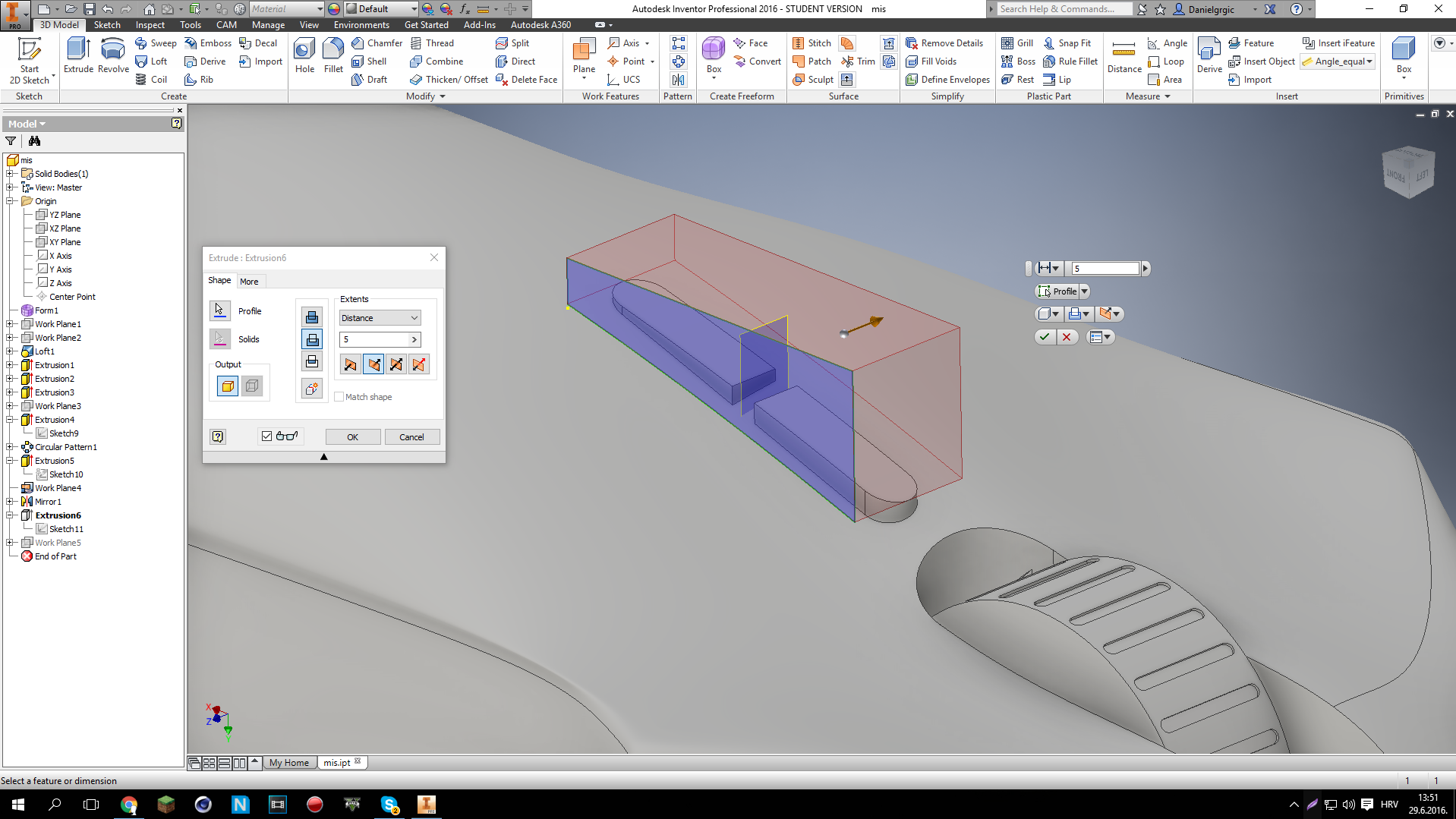The image size is (1456, 819).
Task: Open the More tab in Extrude dialog
Action: pos(249,282)
